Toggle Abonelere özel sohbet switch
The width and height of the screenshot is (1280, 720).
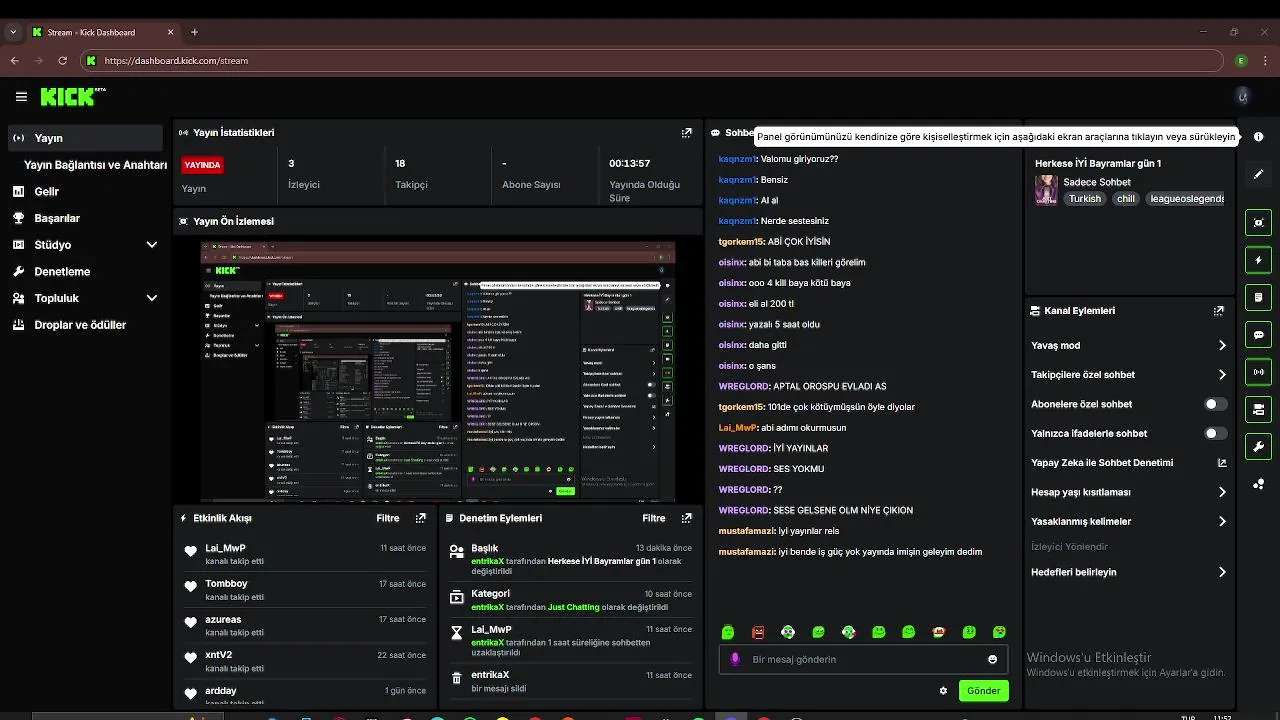pos(1215,404)
